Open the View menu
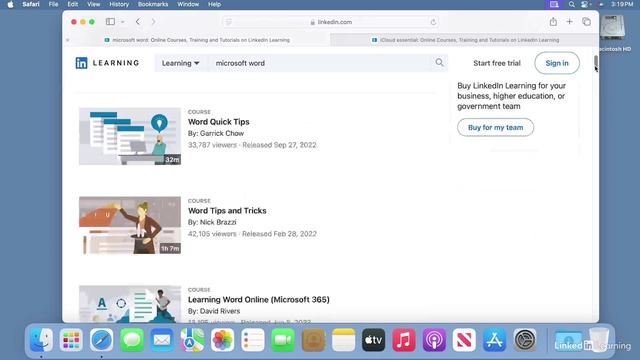 (93, 4)
